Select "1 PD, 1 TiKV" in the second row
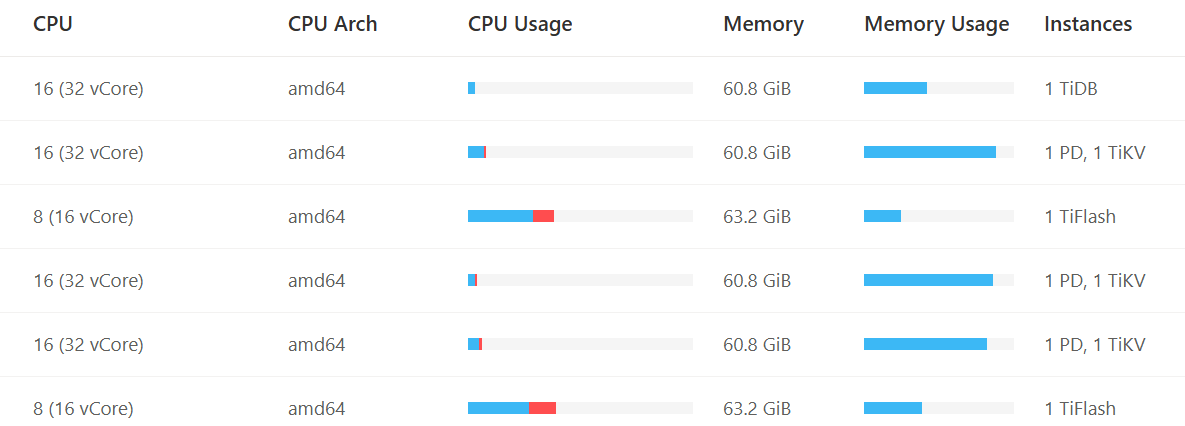 coord(1094,153)
